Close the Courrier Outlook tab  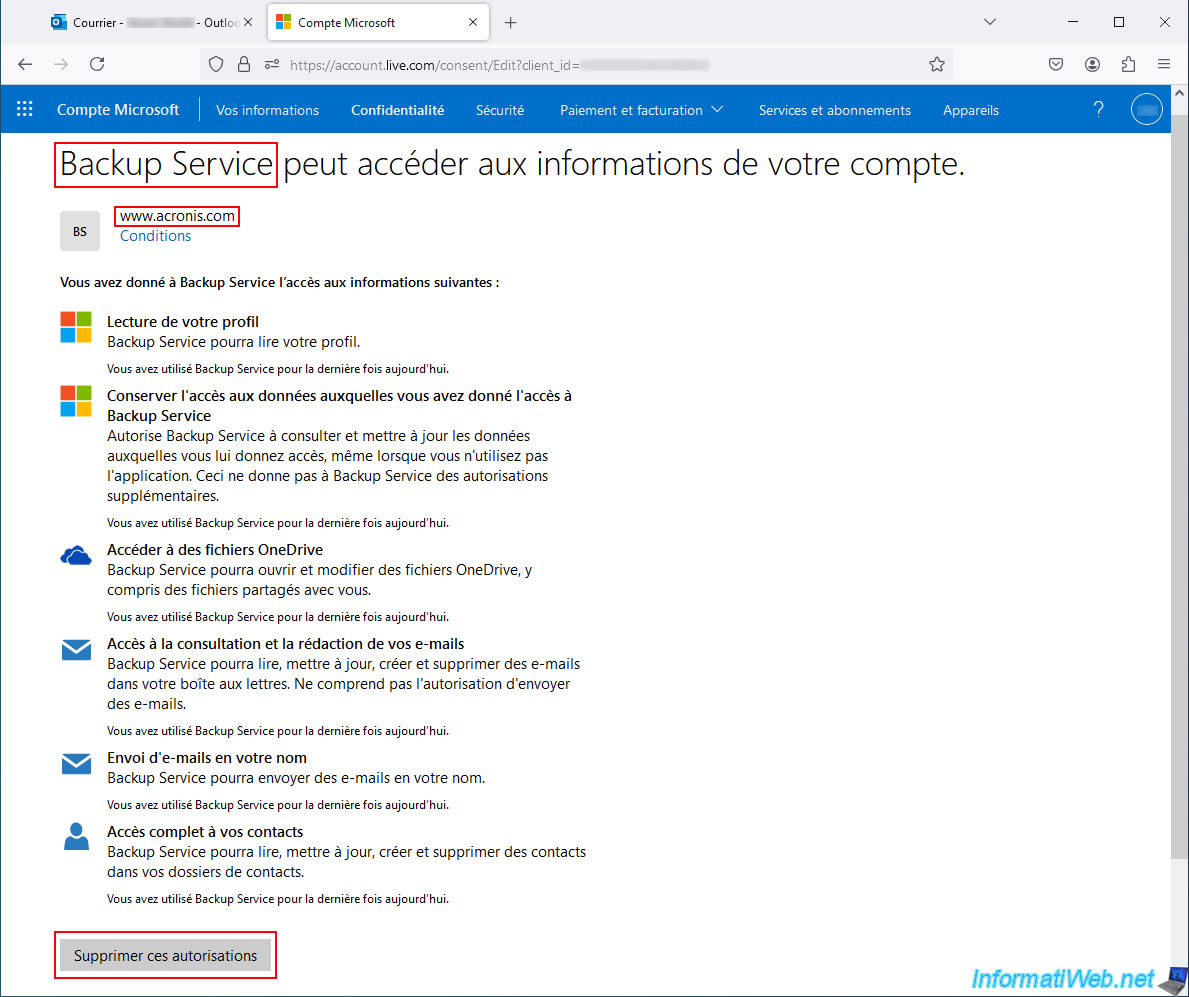point(248,23)
